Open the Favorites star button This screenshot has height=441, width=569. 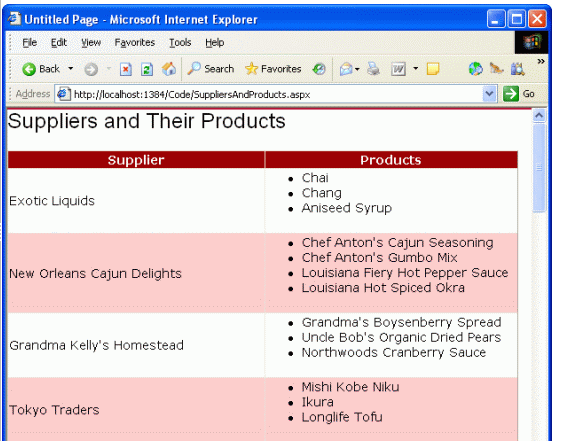click(x=273, y=69)
